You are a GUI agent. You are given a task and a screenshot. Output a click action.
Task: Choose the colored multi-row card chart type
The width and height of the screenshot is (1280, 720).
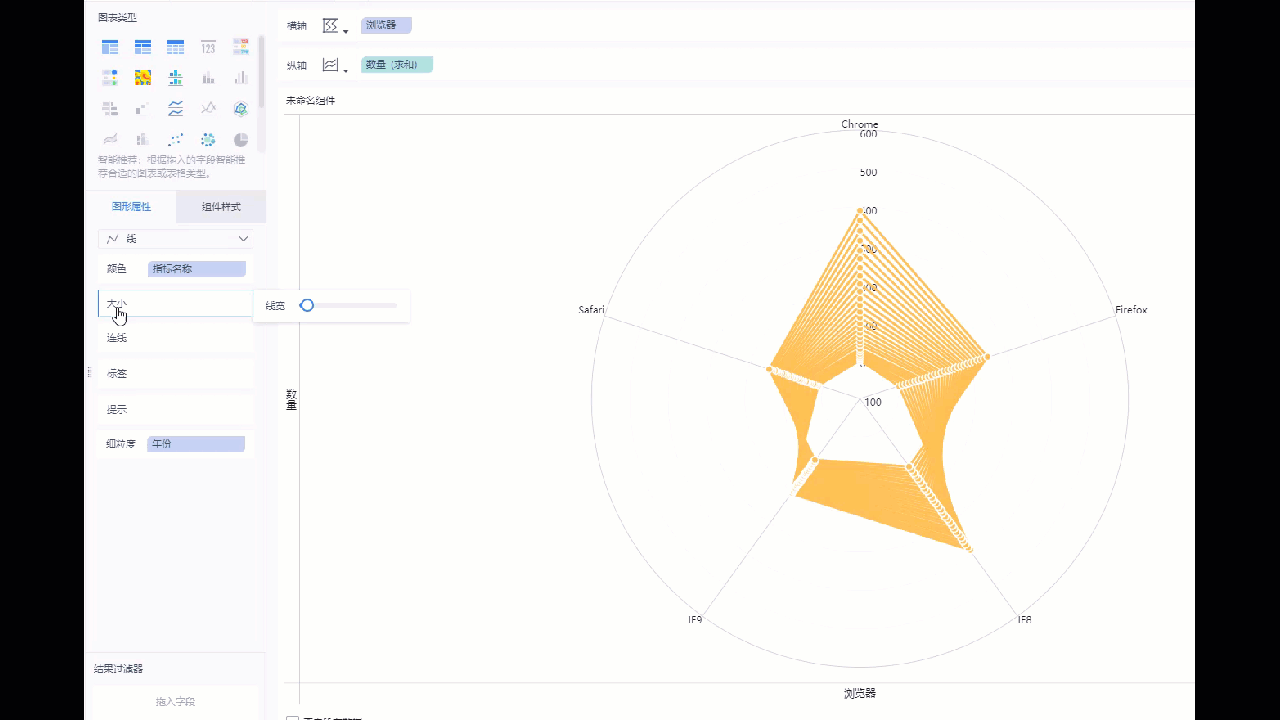241,47
